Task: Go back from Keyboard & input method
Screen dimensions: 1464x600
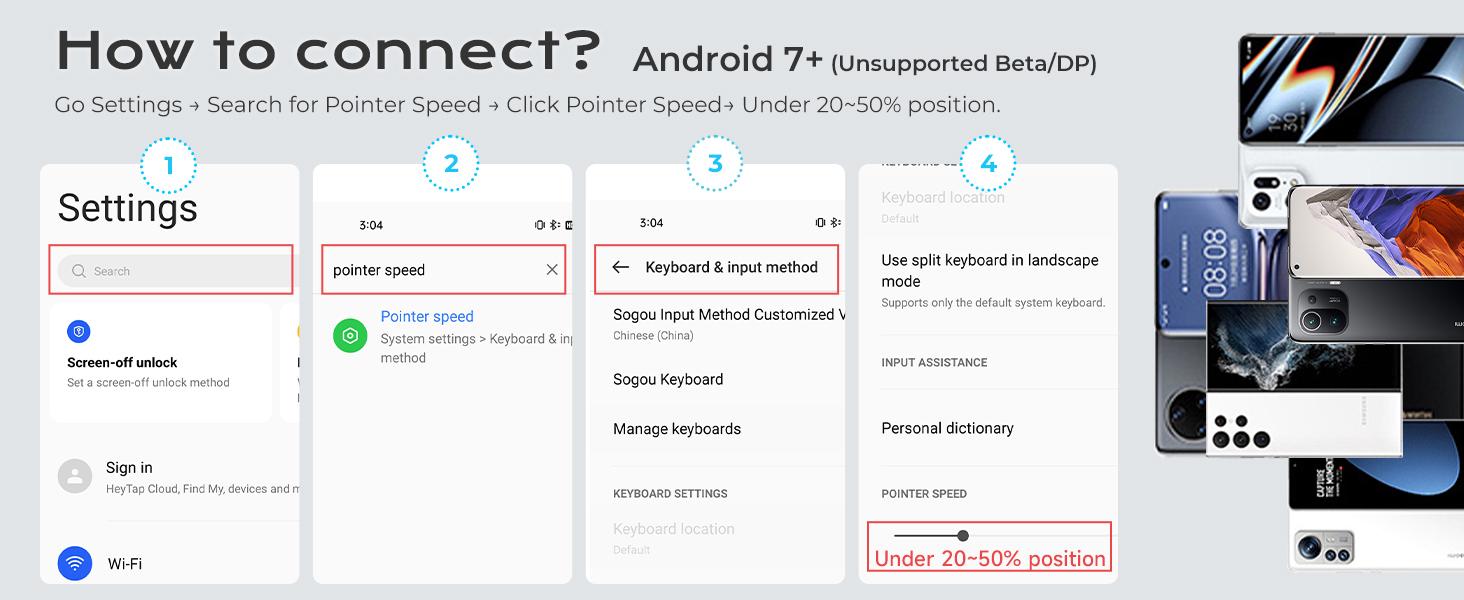Action: (x=620, y=267)
